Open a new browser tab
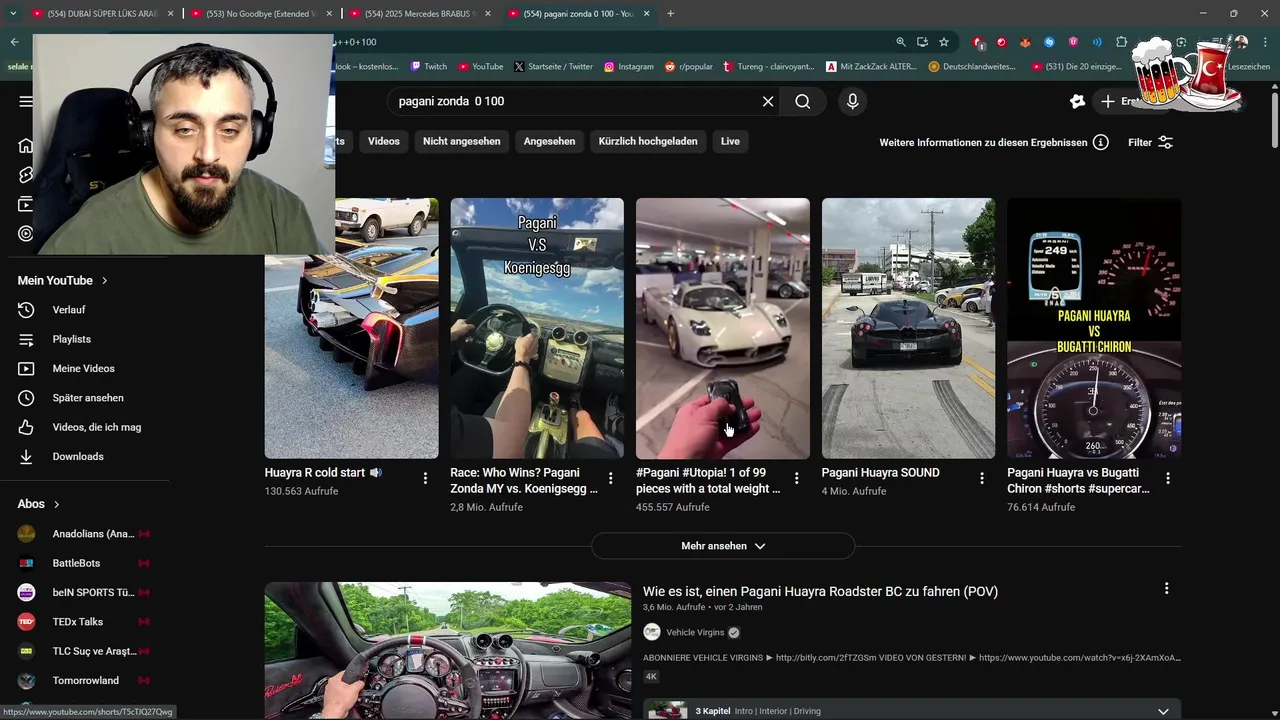 coord(670,14)
